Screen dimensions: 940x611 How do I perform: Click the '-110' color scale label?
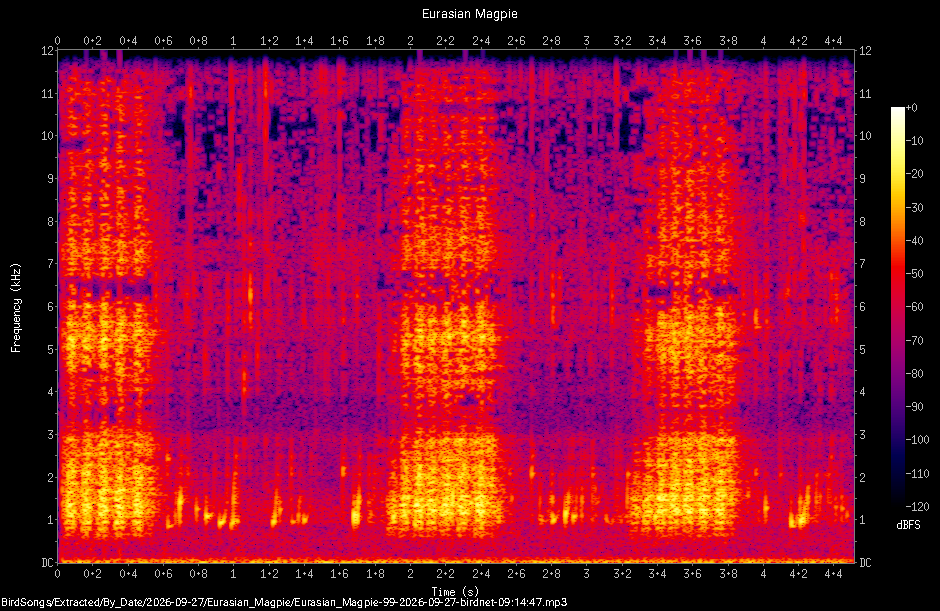click(917, 474)
